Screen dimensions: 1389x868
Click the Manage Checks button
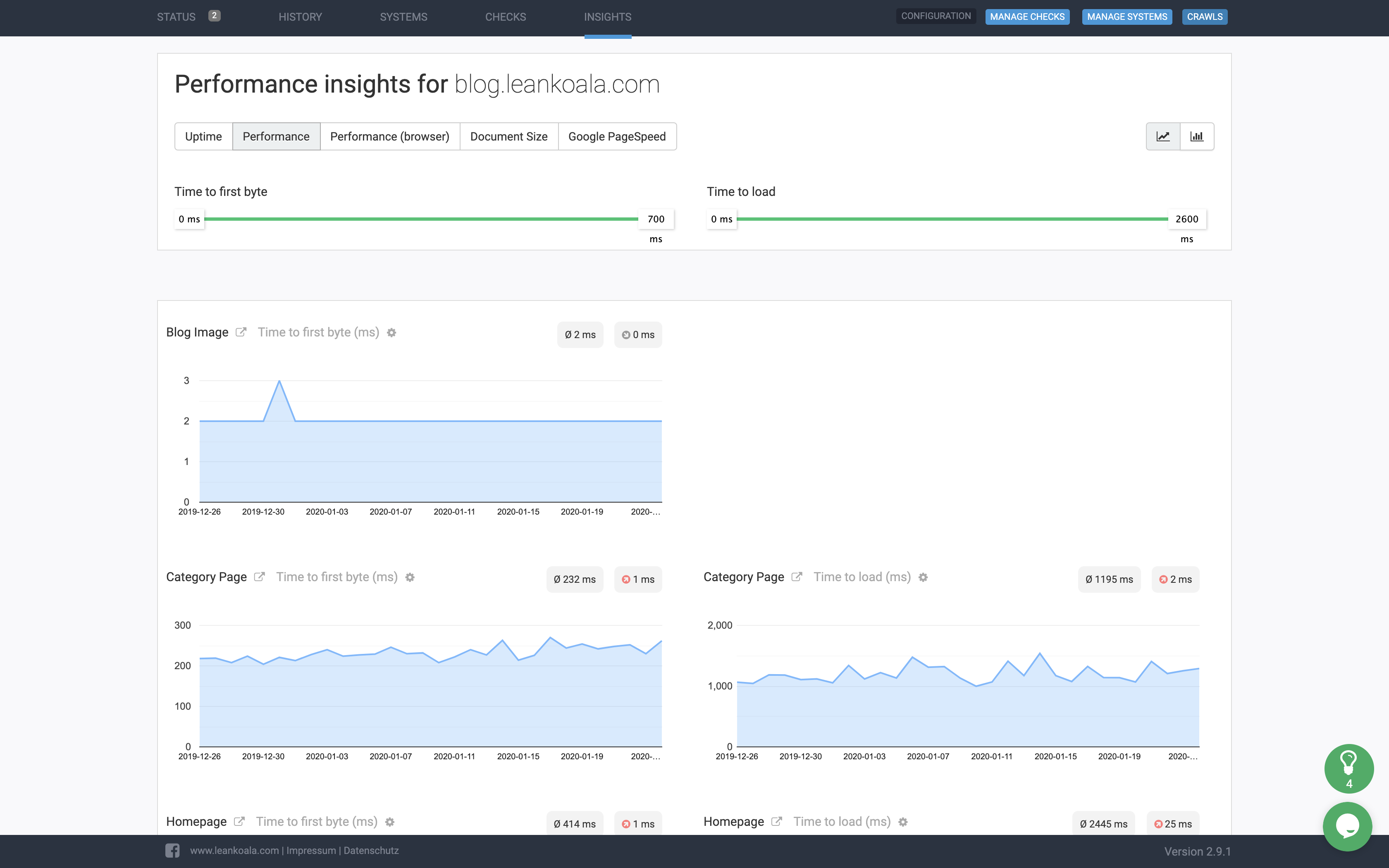coord(1027,17)
